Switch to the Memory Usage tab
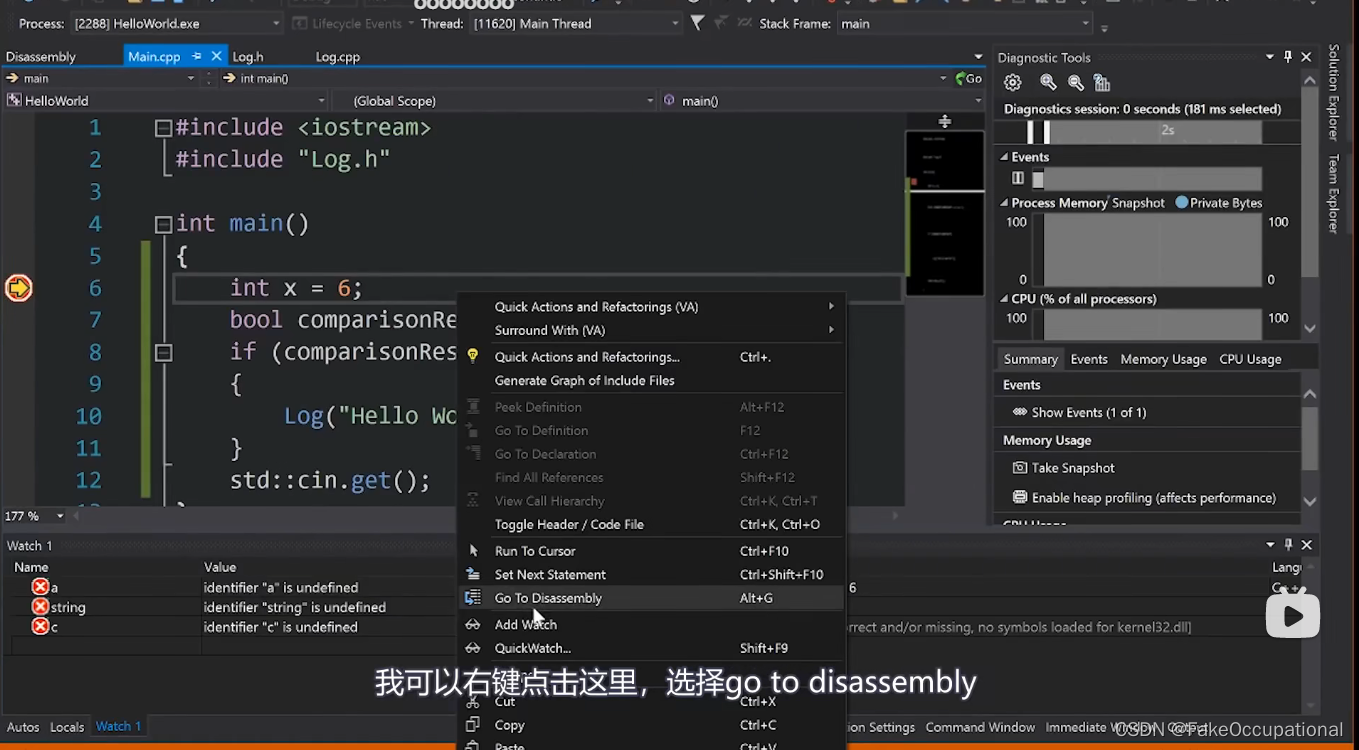 [1163, 358]
